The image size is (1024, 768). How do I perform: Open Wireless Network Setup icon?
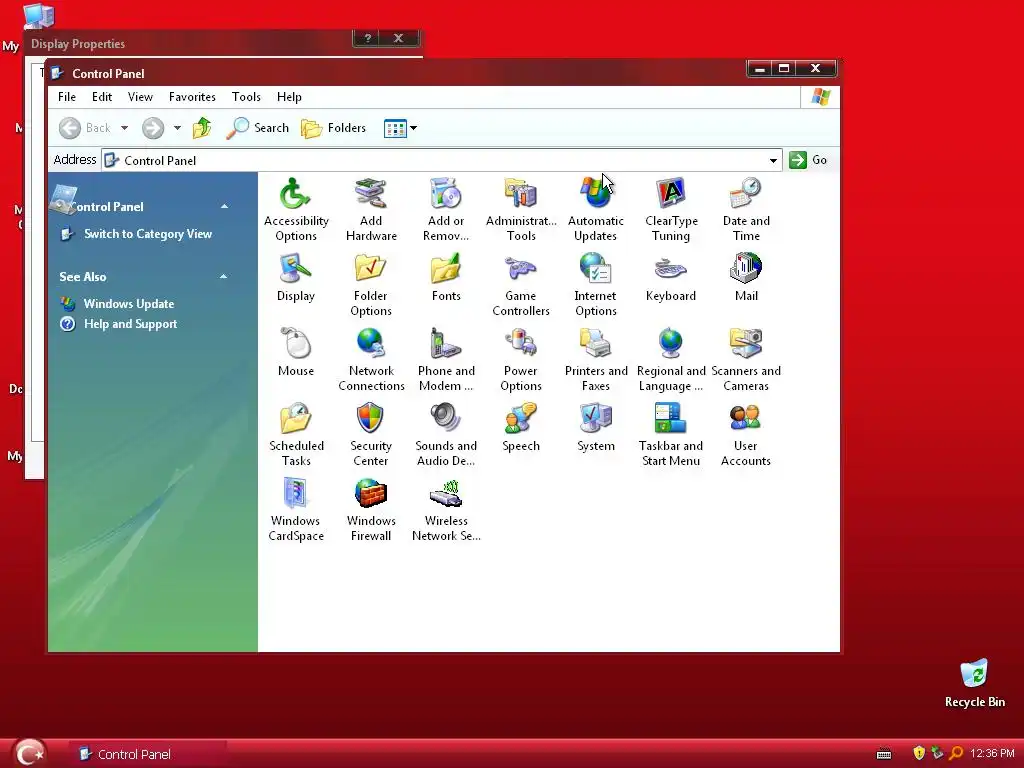[x=446, y=510]
